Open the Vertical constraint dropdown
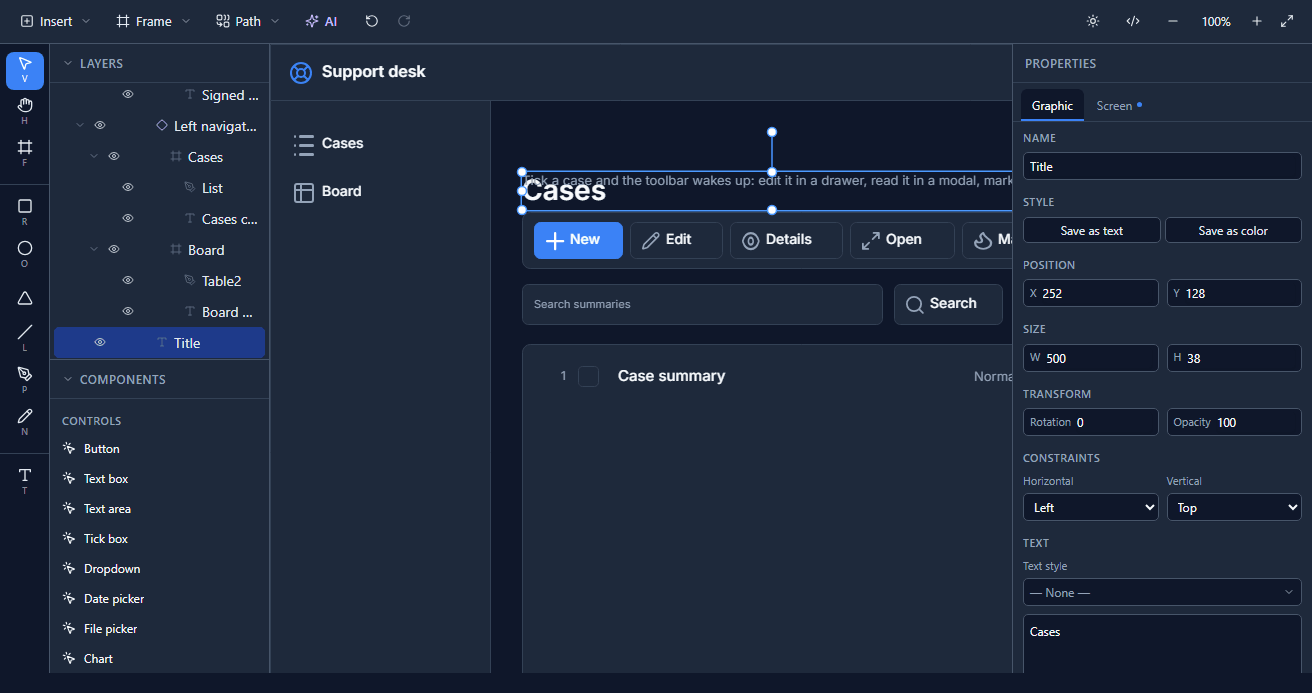The height and width of the screenshot is (693, 1312). click(1234, 507)
